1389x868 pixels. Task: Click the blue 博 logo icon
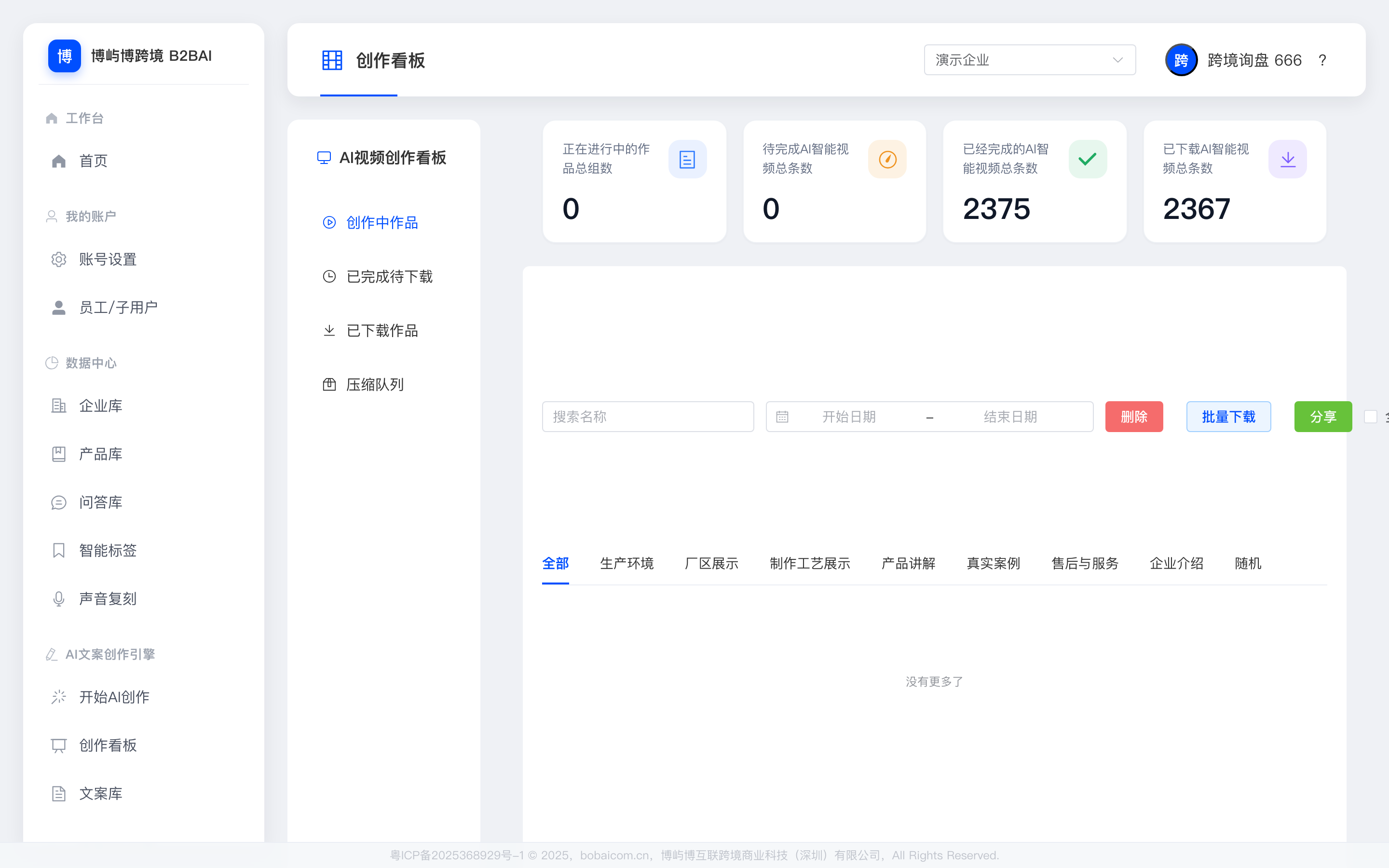coord(64,55)
